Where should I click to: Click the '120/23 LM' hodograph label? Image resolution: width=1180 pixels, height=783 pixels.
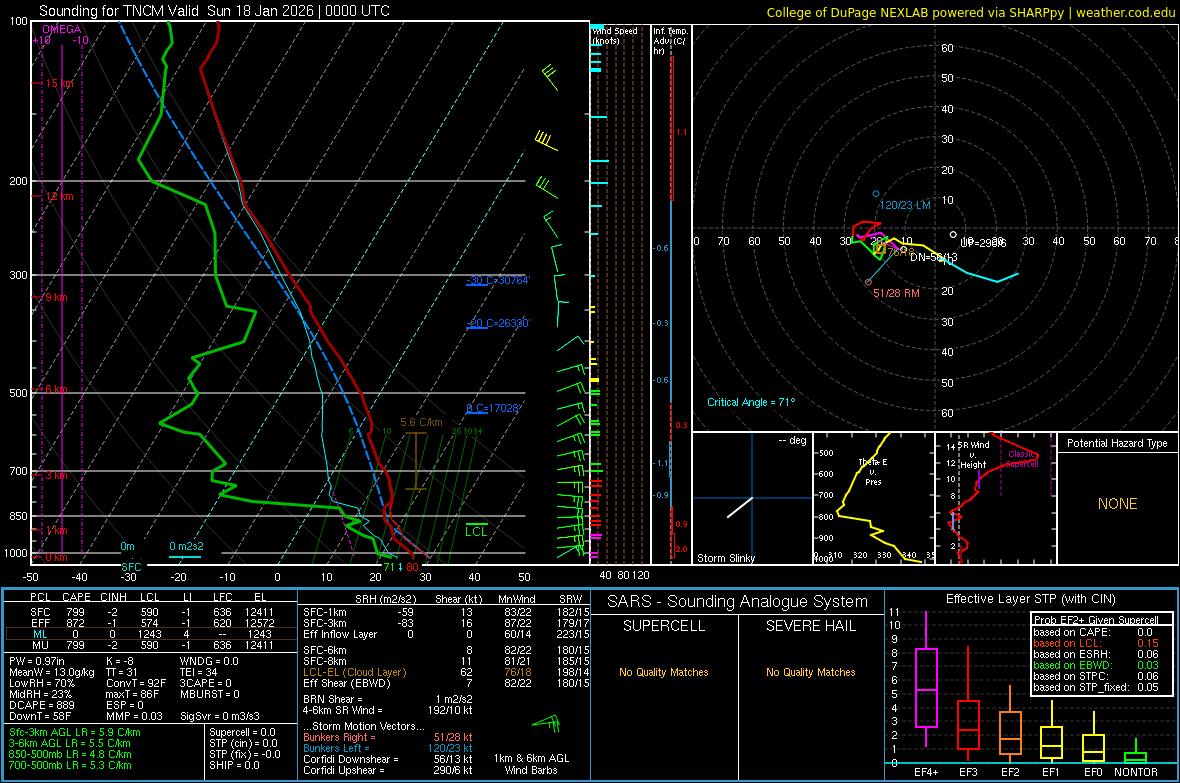coord(905,205)
